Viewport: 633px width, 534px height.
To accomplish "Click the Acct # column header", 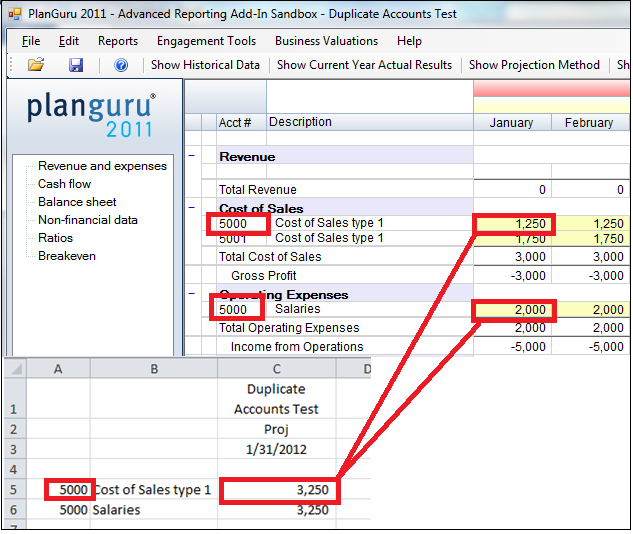I will [x=241, y=122].
